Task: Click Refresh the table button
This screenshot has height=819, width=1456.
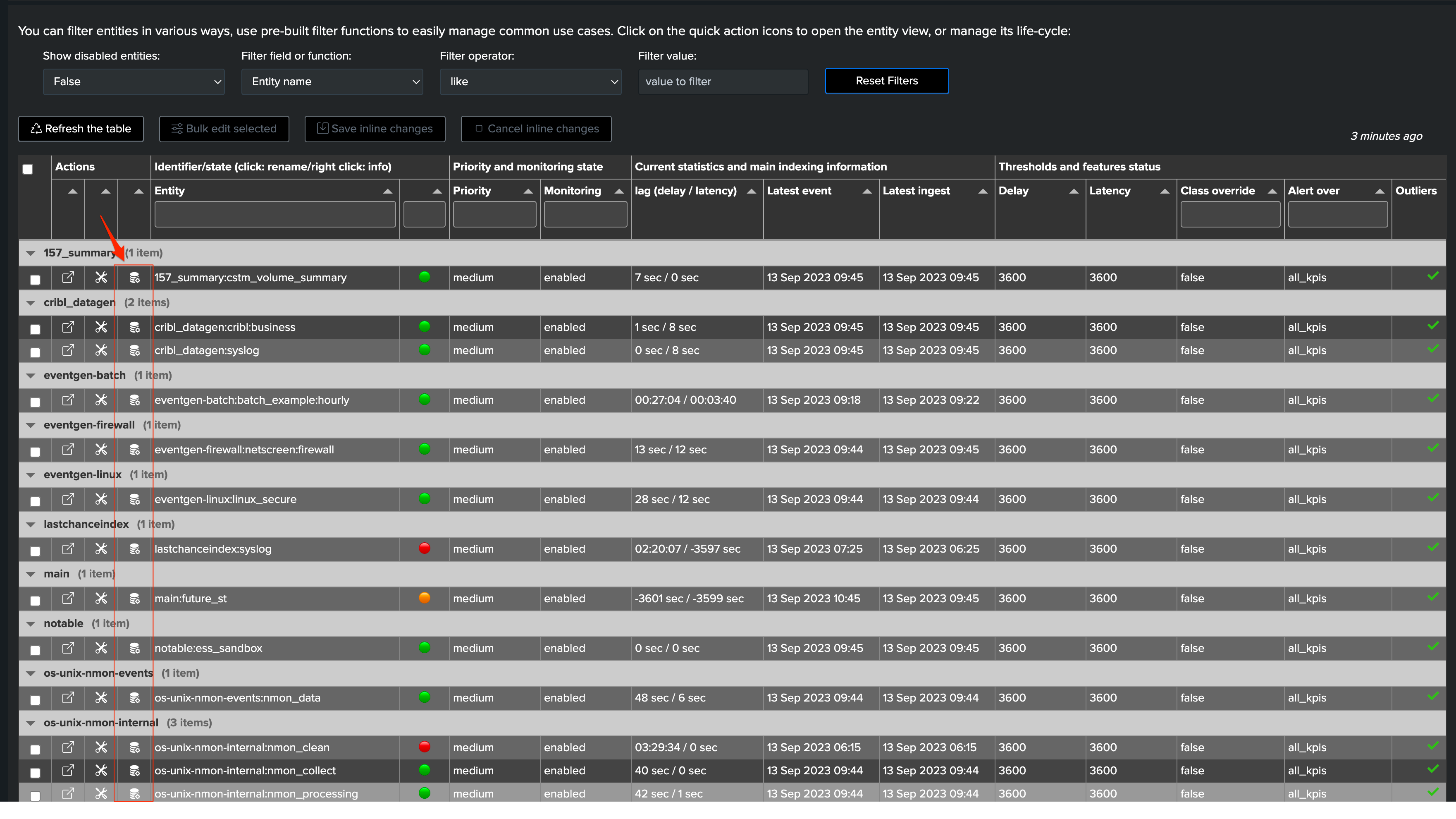Action: (x=81, y=129)
